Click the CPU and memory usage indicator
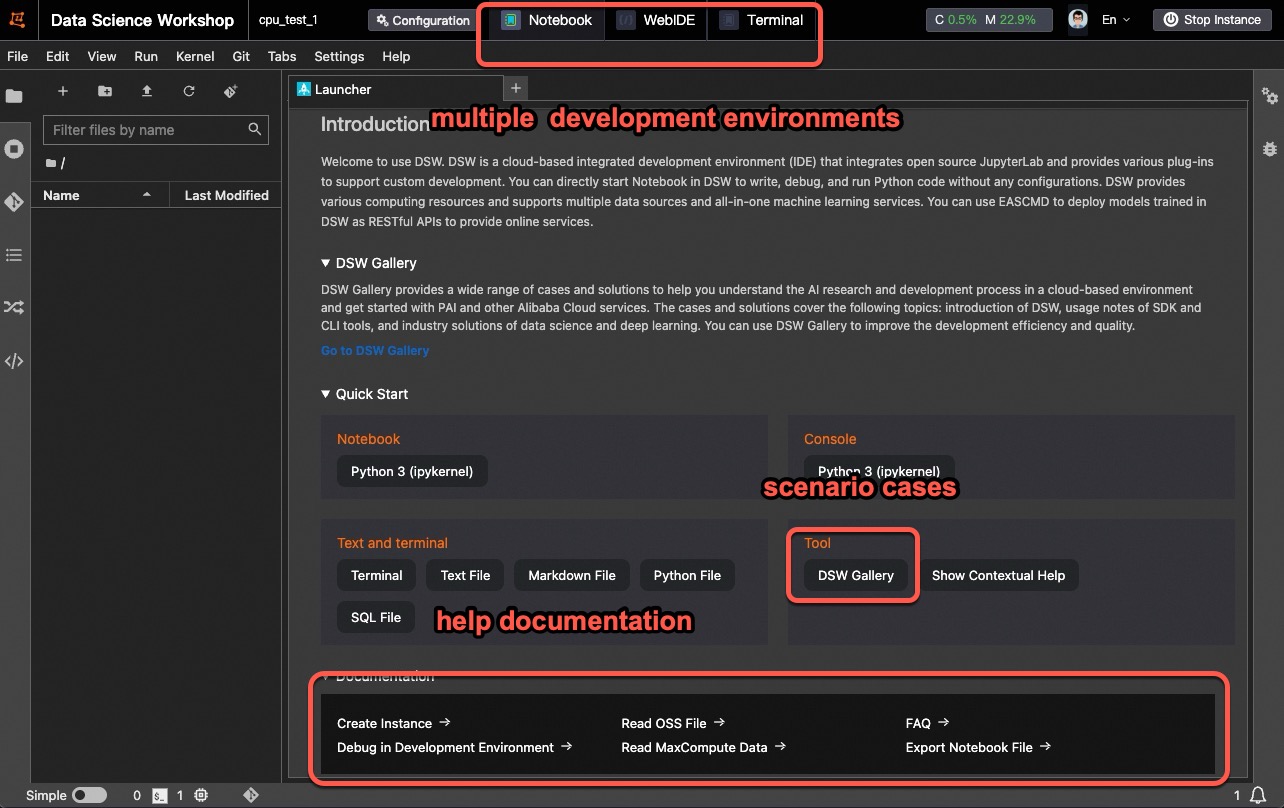This screenshot has height=808, width=1284. click(x=988, y=20)
